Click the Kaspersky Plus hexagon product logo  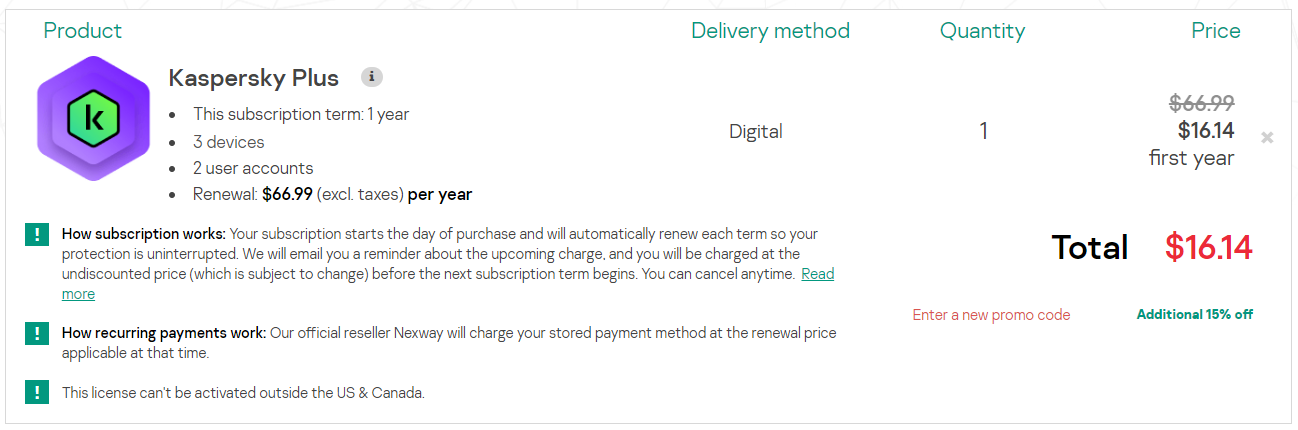point(93,119)
